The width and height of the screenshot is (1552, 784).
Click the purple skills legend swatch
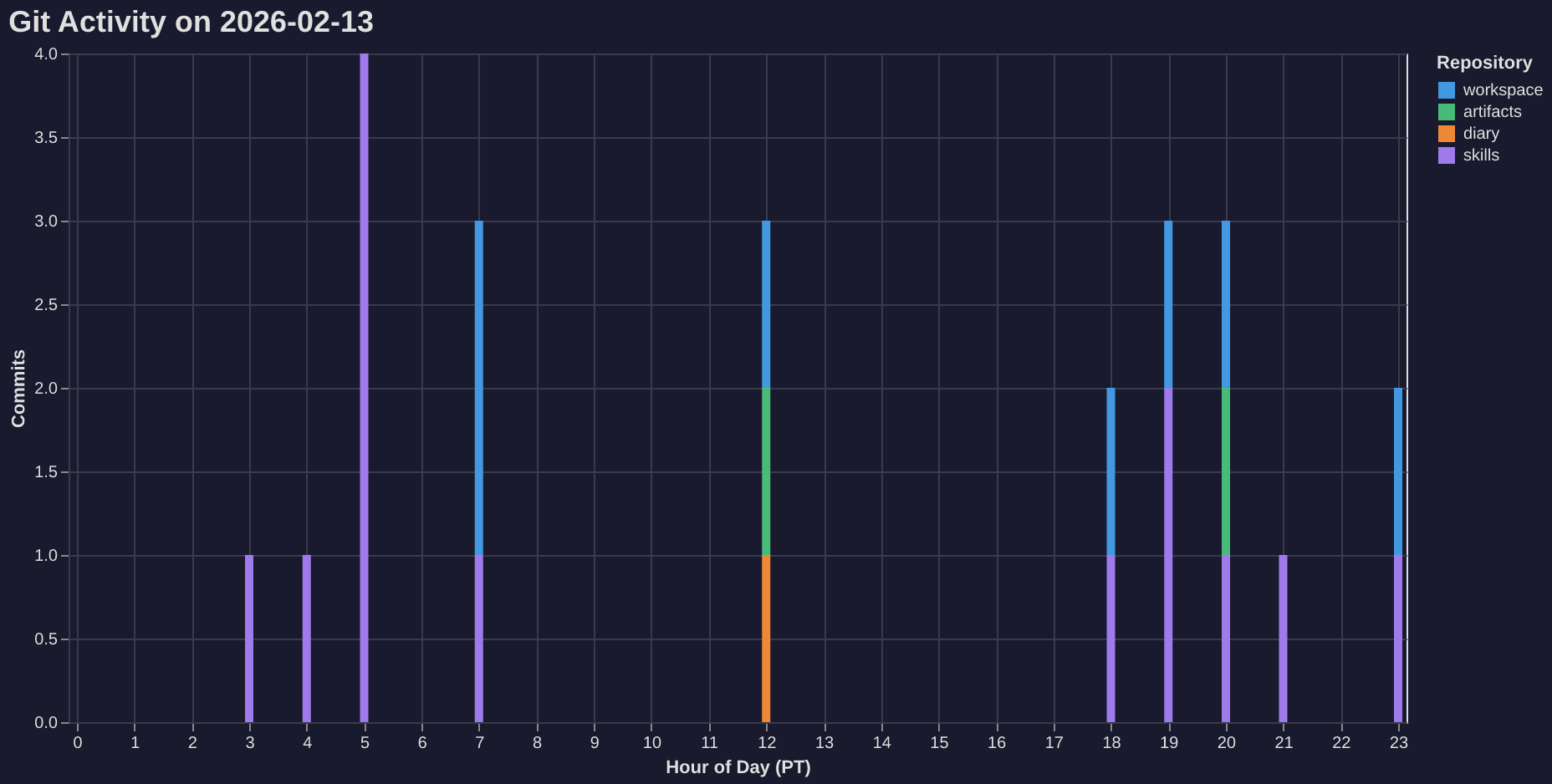(x=1446, y=155)
